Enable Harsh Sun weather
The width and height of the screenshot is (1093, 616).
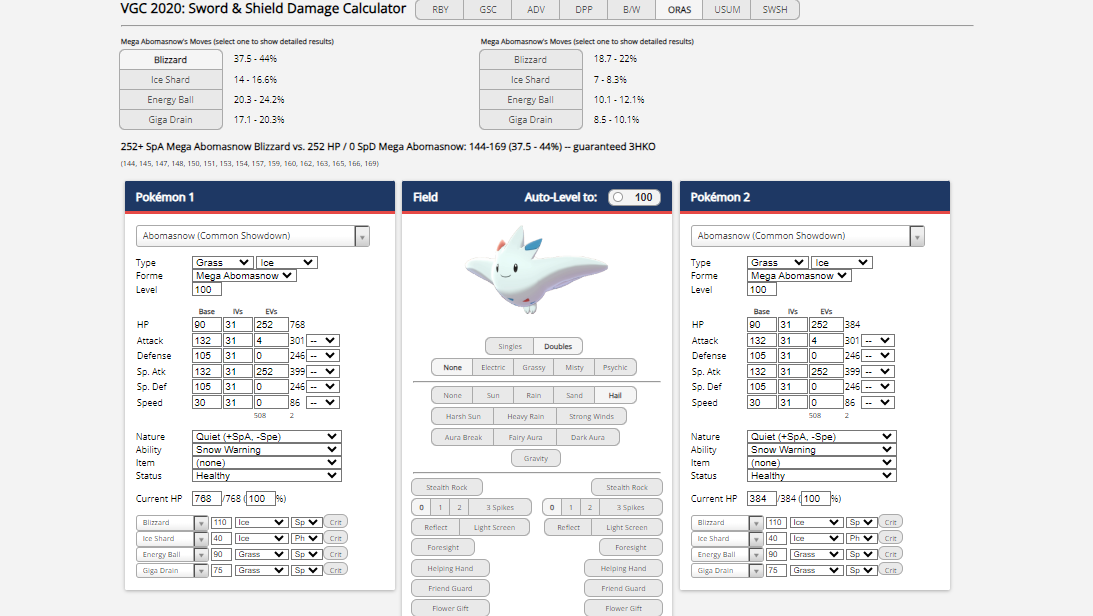463,416
